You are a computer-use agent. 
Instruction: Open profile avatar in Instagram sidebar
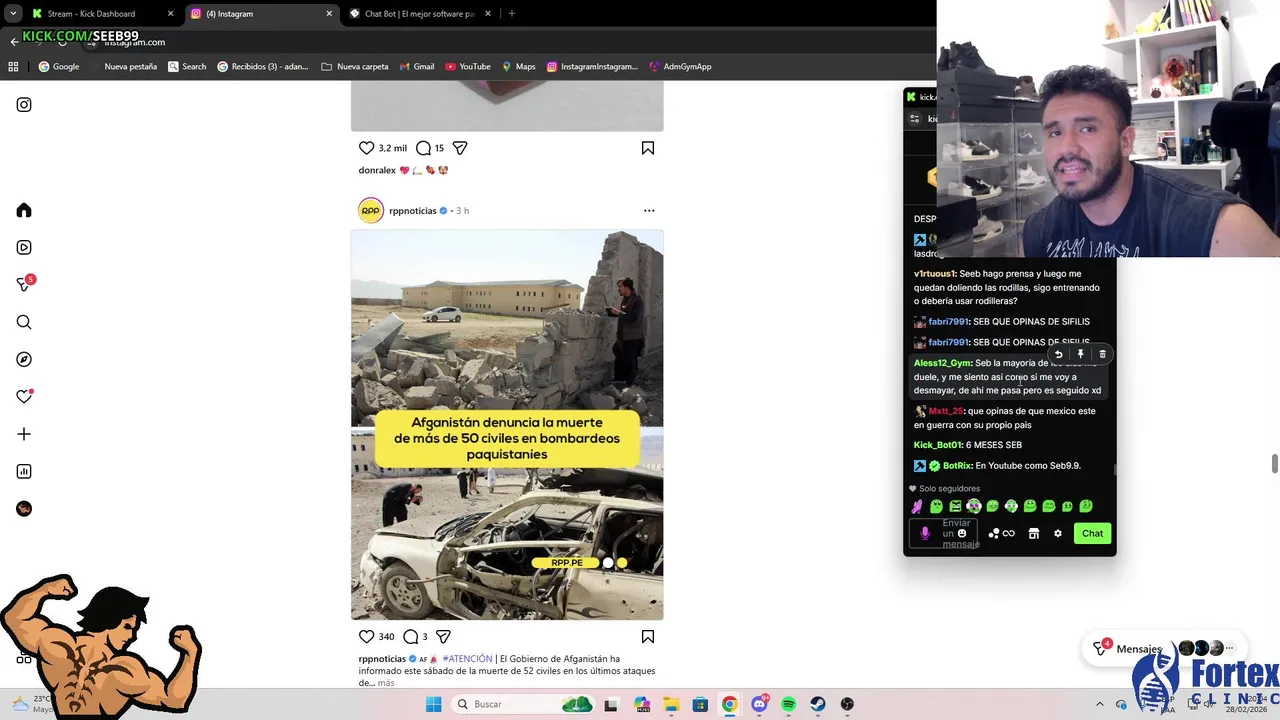coord(24,509)
